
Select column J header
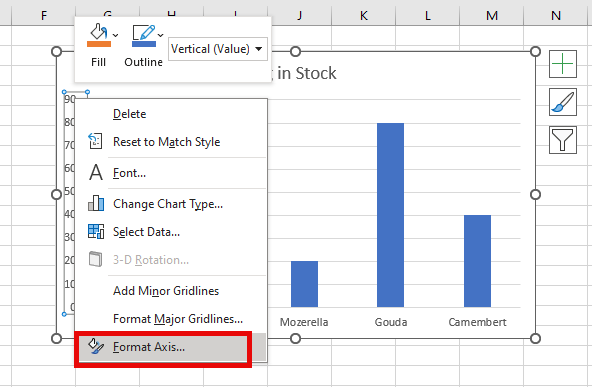(x=300, y=15)
